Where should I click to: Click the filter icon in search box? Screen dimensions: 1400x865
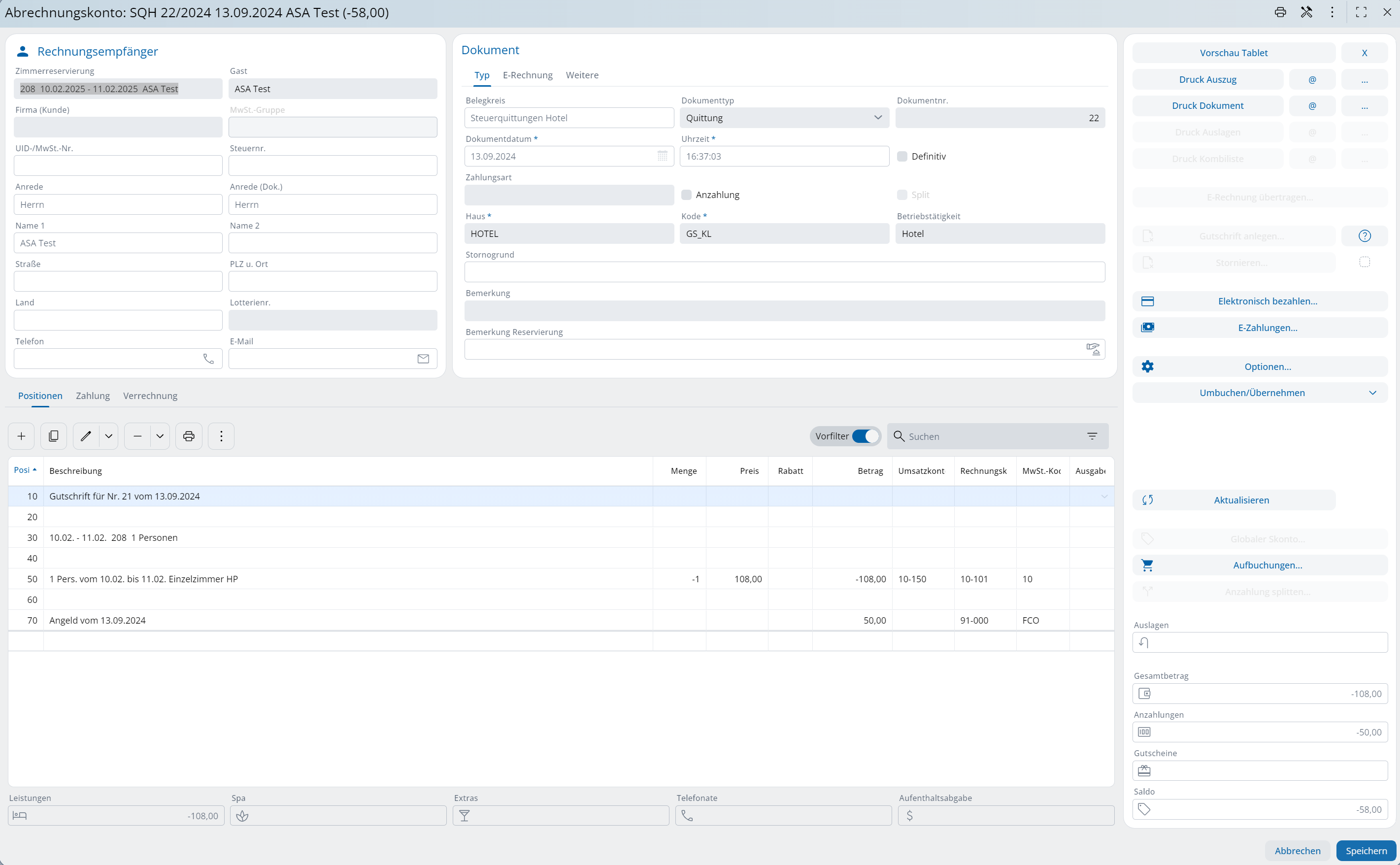point(1092,436)
